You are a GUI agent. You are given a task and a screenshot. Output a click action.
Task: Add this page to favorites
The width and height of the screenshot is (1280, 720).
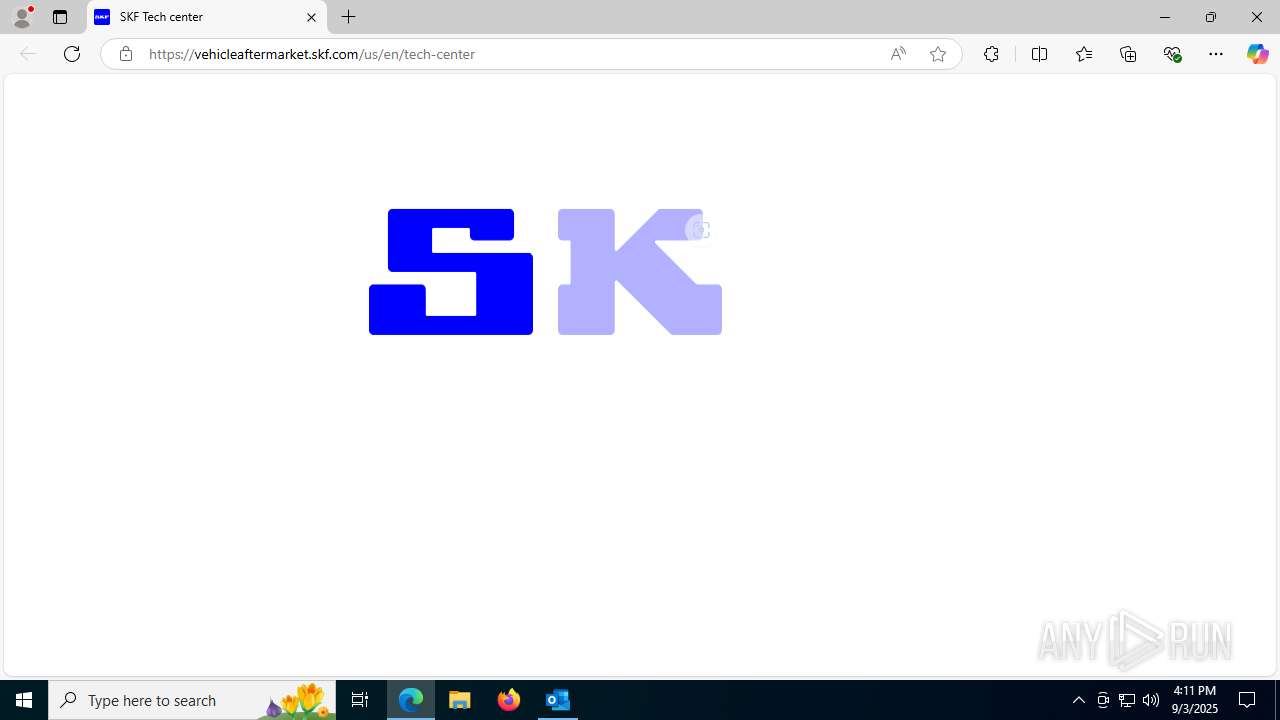coord(938,54)
